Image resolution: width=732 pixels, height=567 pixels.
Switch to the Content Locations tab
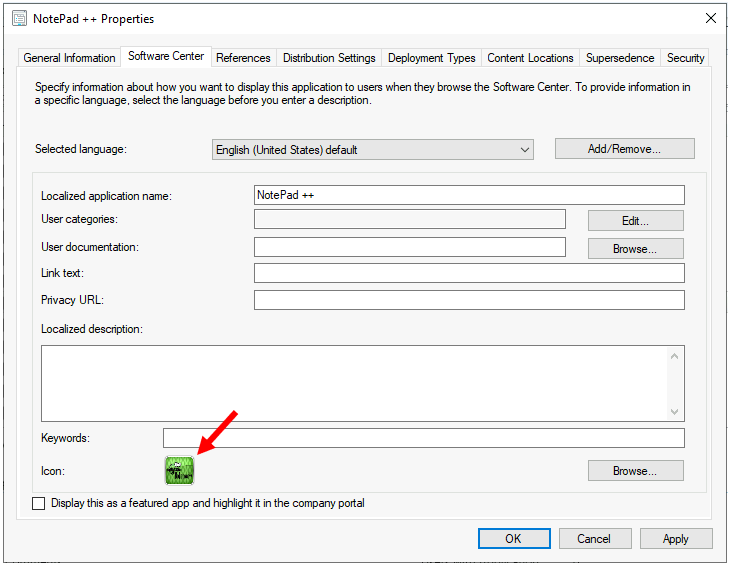tap(530, 58)
